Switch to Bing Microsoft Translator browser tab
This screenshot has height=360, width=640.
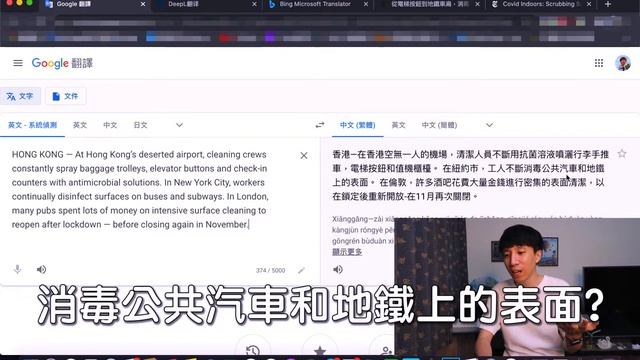click(315, 4)
